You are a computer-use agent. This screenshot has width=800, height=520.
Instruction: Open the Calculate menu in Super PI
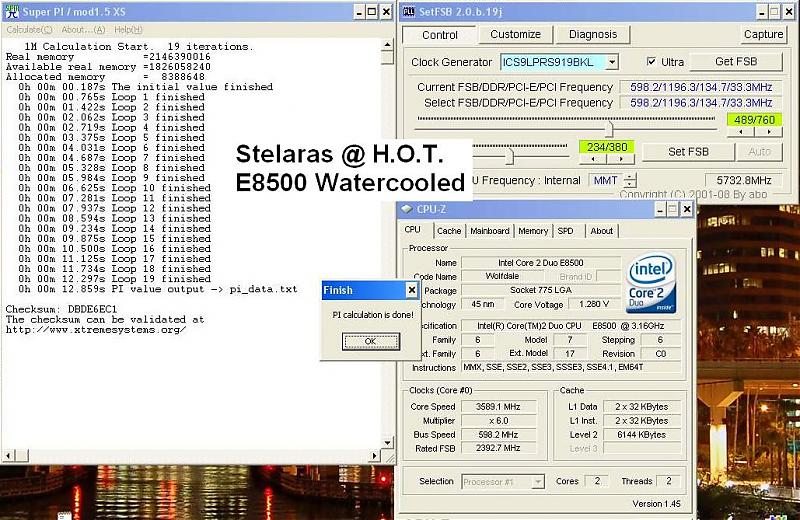point(29,30)
